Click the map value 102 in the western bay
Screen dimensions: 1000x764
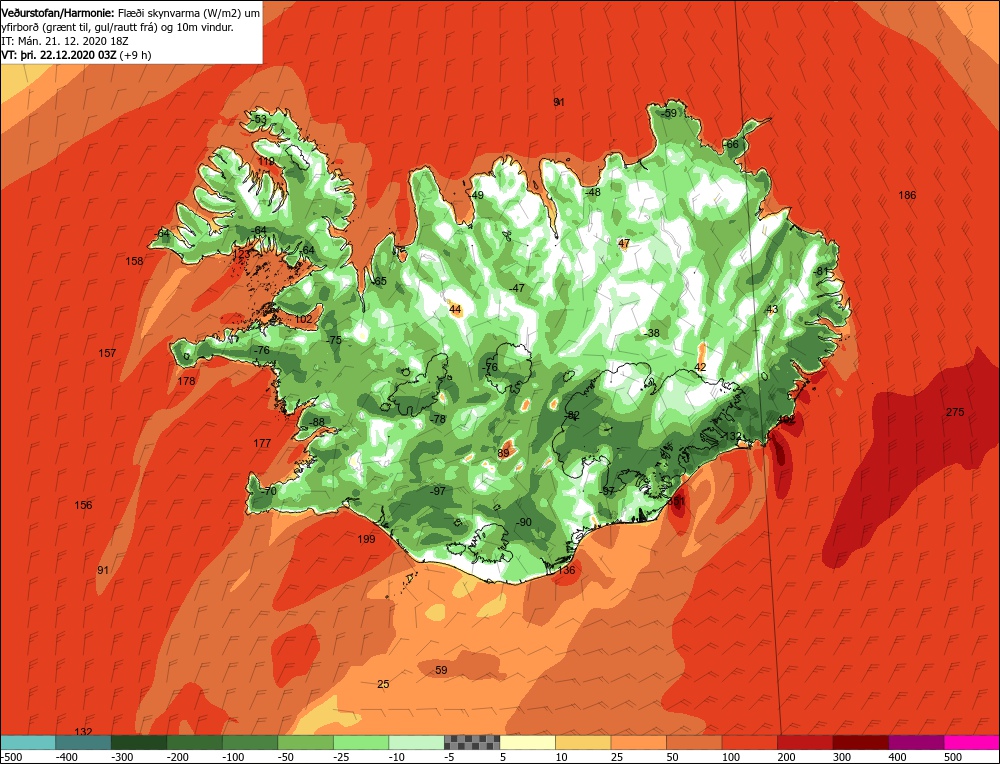point(304,319)
